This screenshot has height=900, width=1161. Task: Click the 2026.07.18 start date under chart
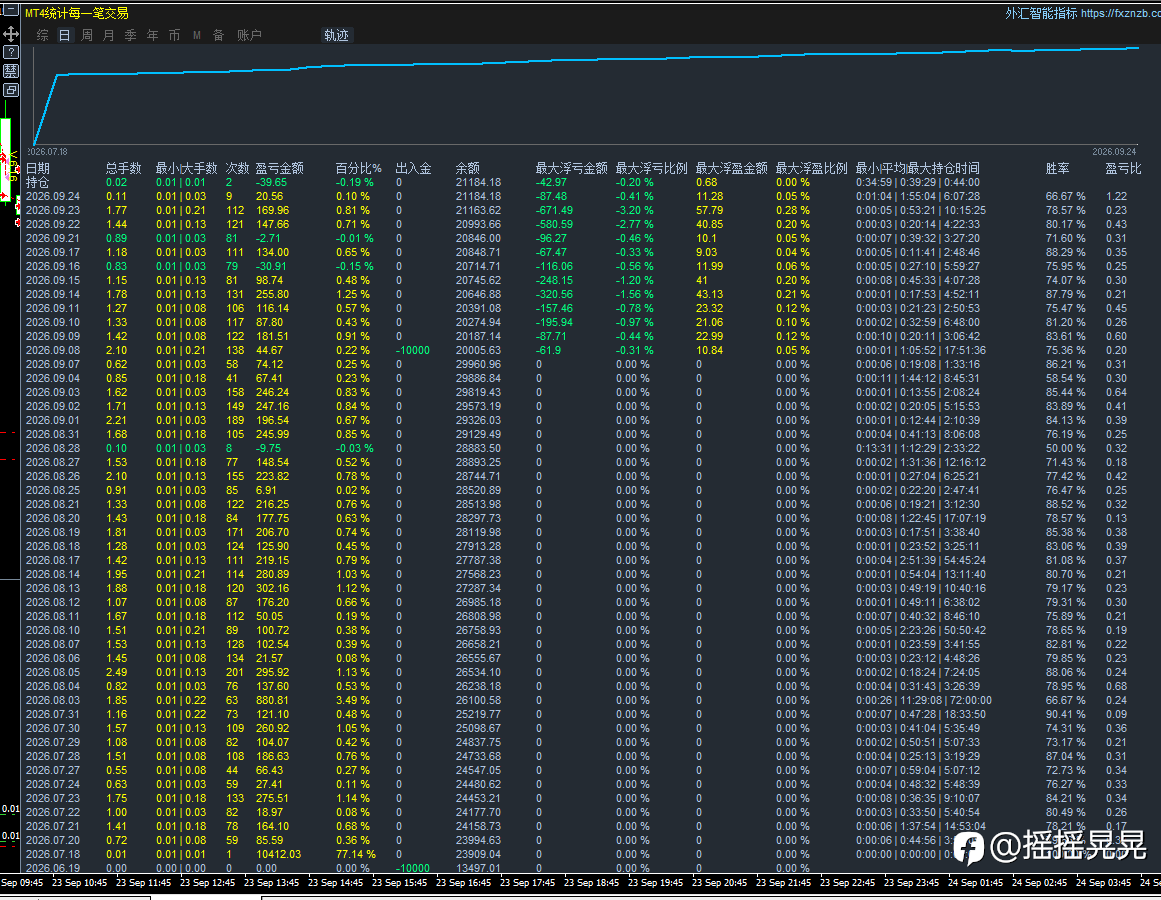(47, 152)
